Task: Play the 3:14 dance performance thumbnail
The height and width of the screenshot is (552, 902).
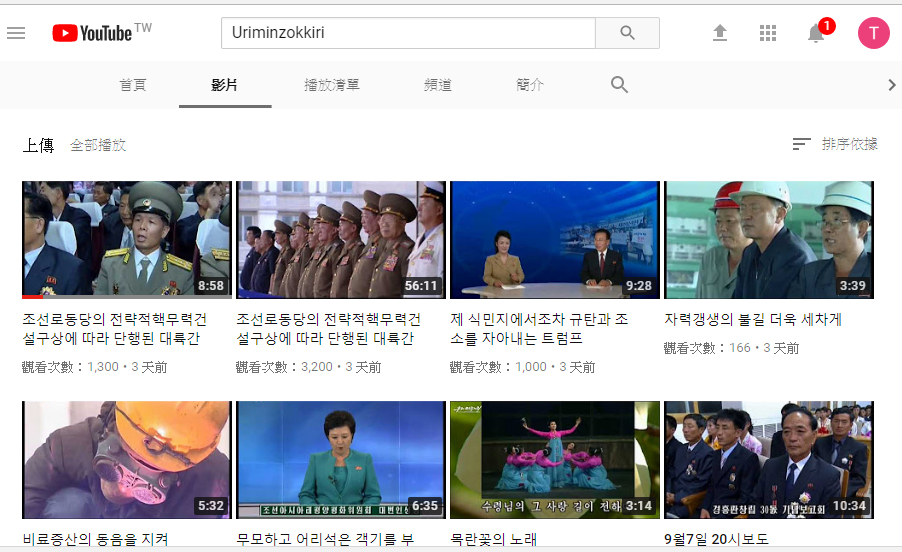Action: pyautogui.click(x=555, y=460)
